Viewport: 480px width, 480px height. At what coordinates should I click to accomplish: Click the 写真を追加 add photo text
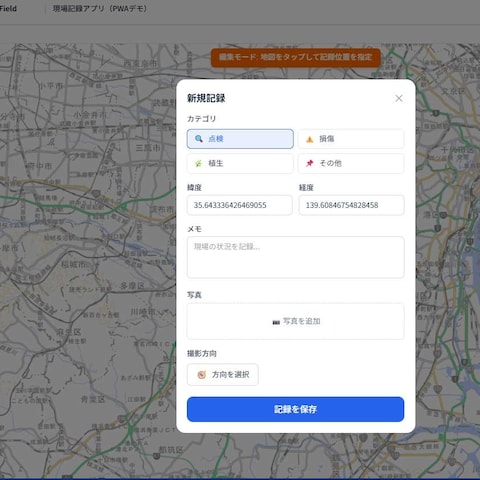(x=302, y=321)
